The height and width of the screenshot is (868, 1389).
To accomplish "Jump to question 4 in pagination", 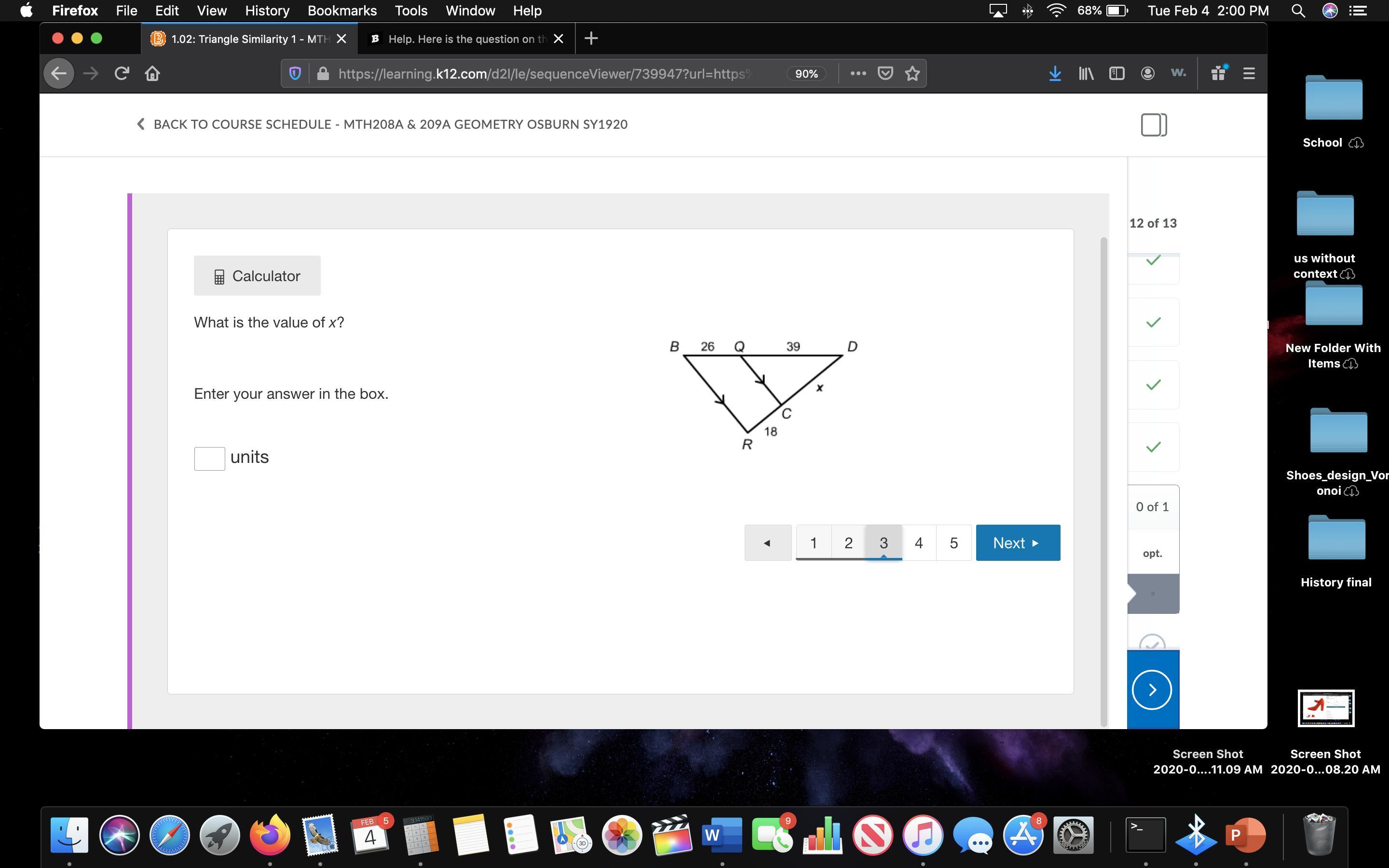I will tap(918, 542).
